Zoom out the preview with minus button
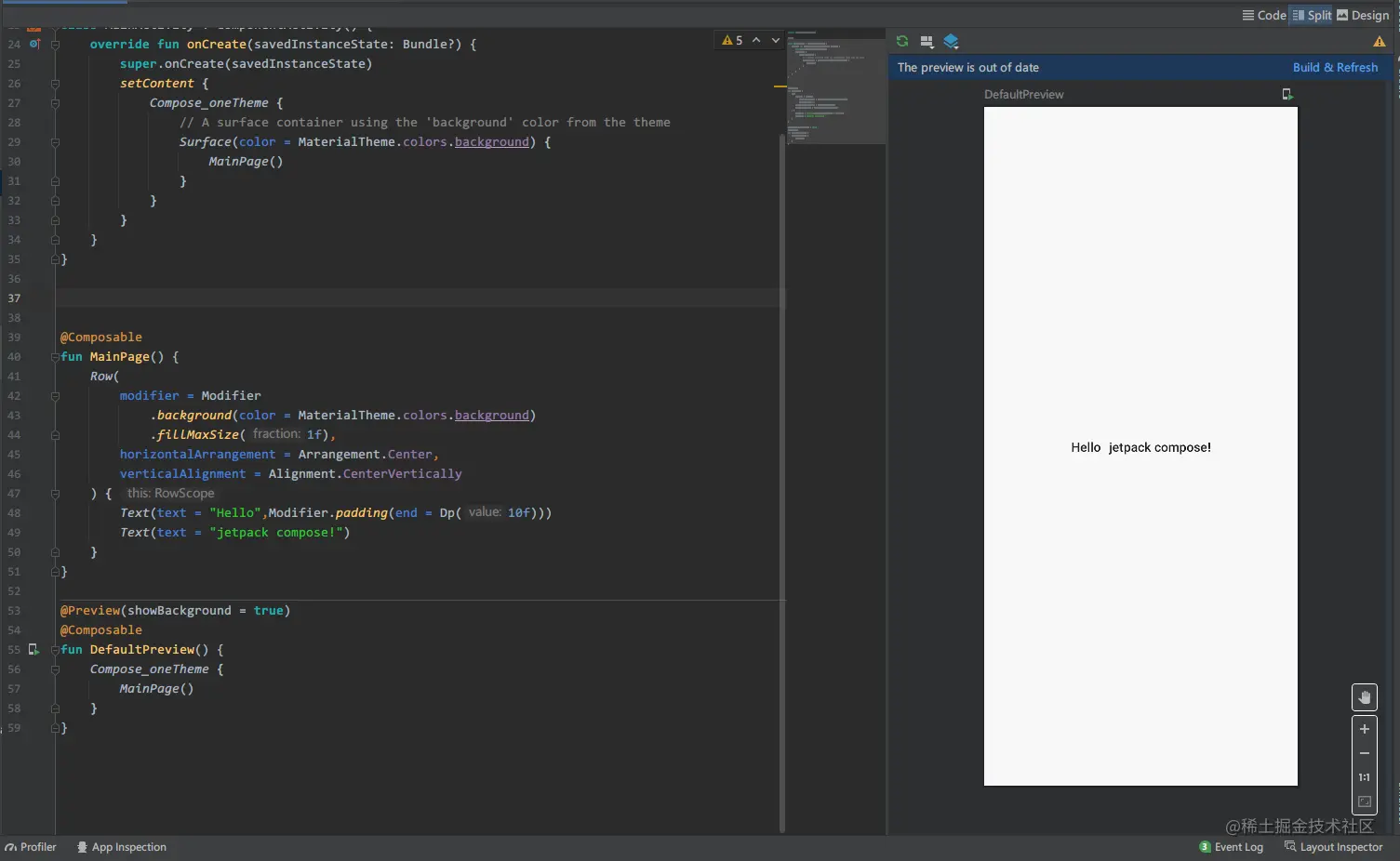This screenshot has width=1400, height=861. [1364, 753]
